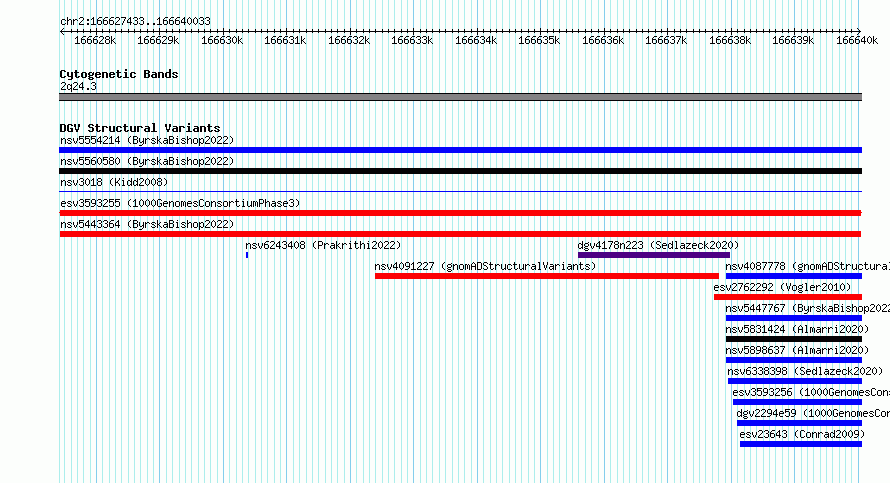Open nsv5898637 (Almarri2020) variant label

tap(797, 350)
